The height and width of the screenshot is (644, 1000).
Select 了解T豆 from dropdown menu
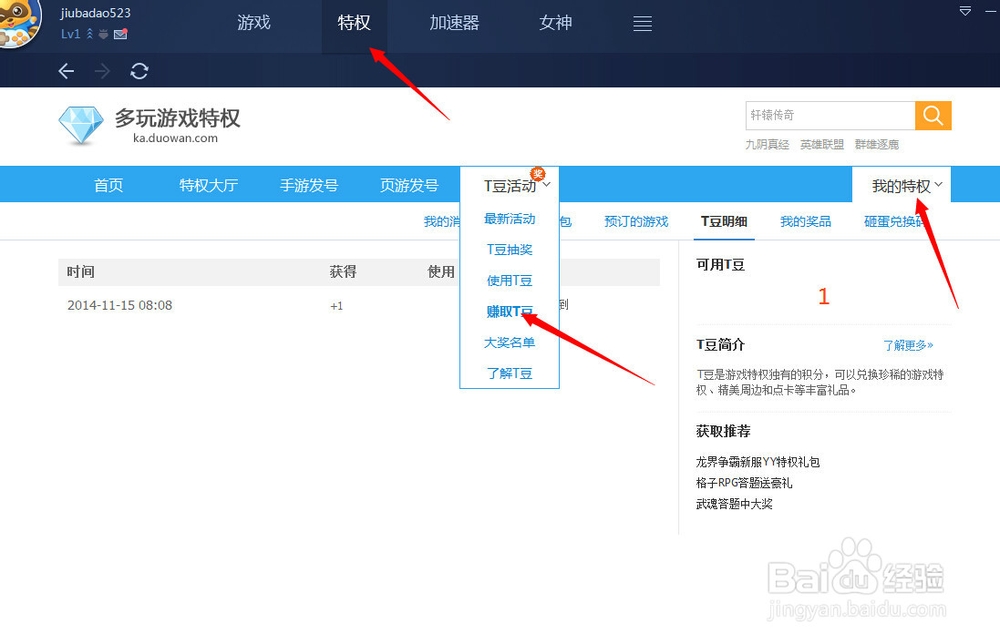[x=510, y=373]
